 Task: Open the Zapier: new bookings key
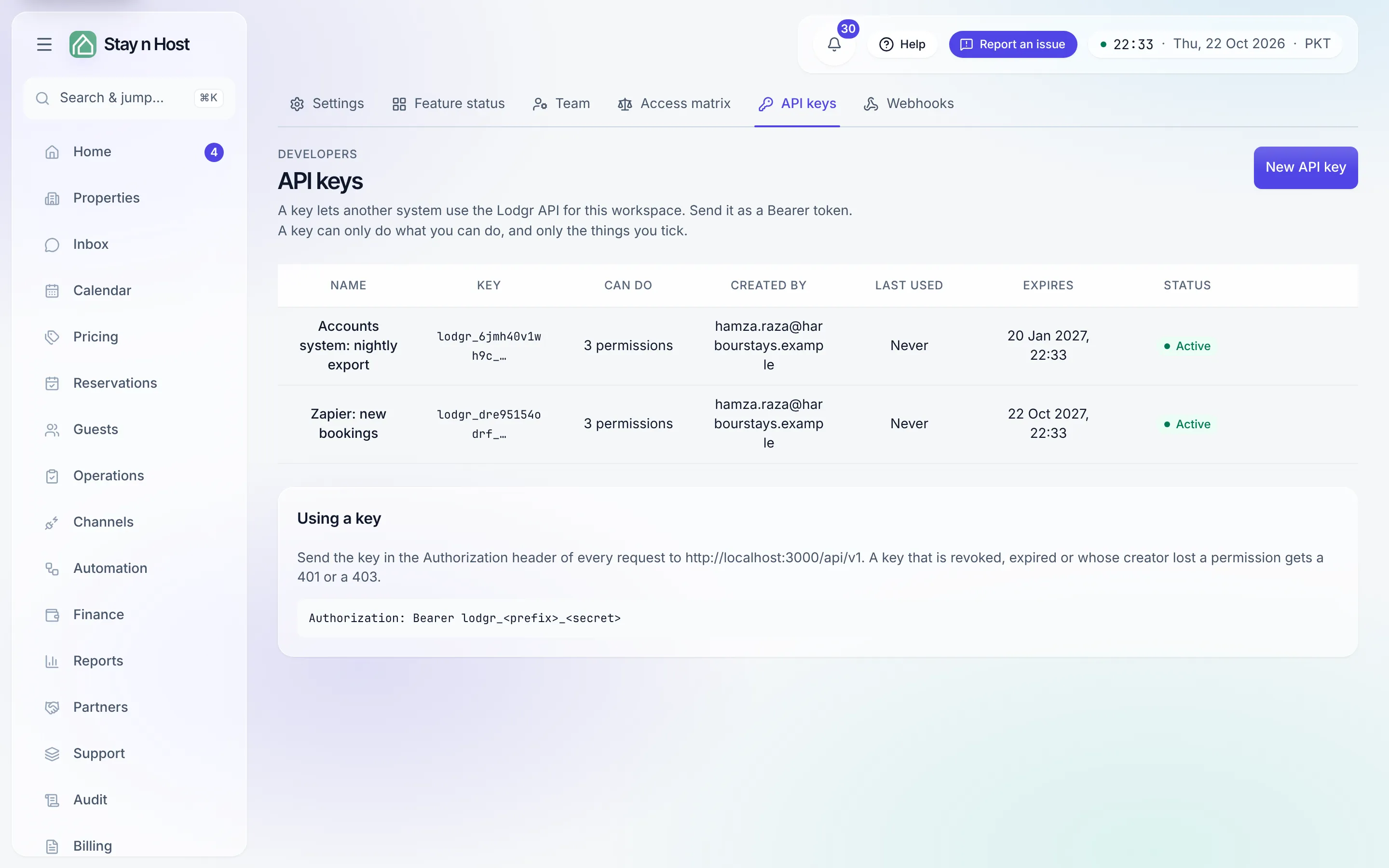coord(348,424)
